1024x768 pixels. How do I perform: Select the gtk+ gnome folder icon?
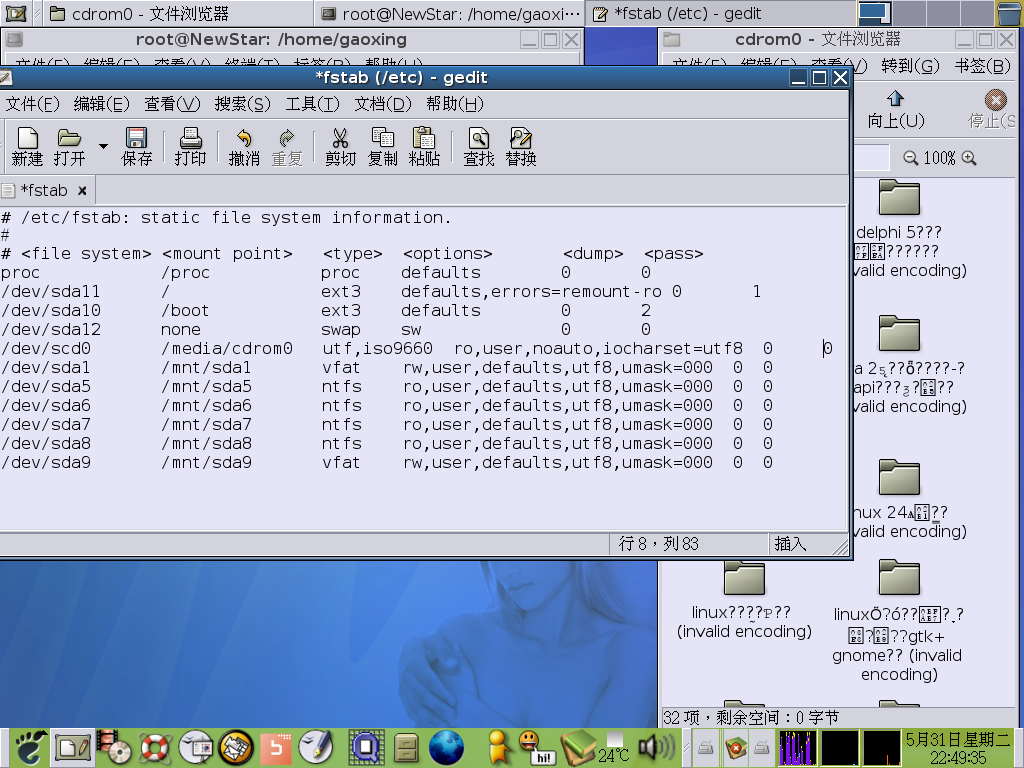pyautogui.click(x=899, y=578)
